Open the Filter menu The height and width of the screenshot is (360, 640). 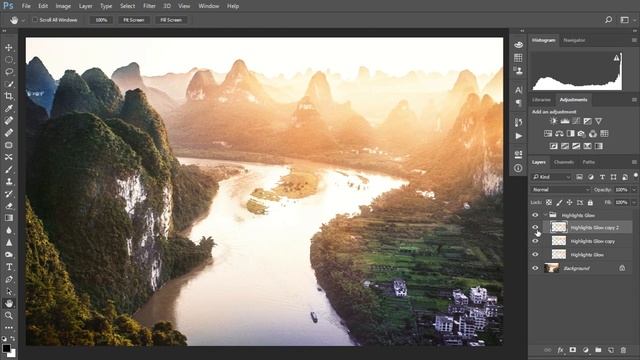[149, 6]
